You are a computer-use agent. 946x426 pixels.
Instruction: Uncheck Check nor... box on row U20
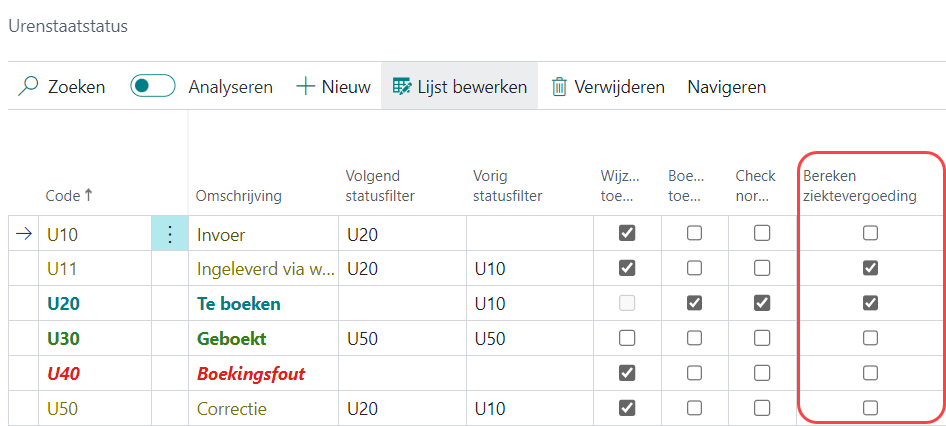coord(762,303)
